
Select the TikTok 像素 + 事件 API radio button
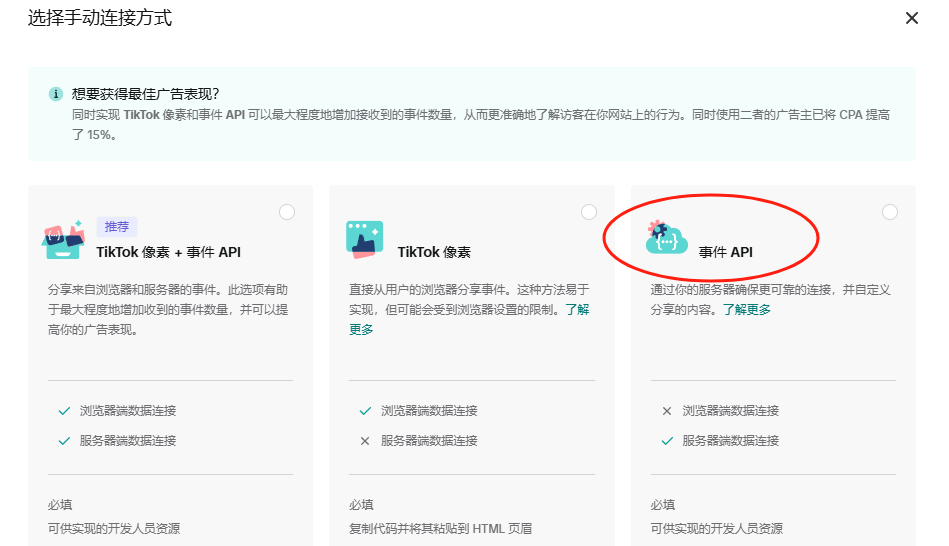point(287,212)
